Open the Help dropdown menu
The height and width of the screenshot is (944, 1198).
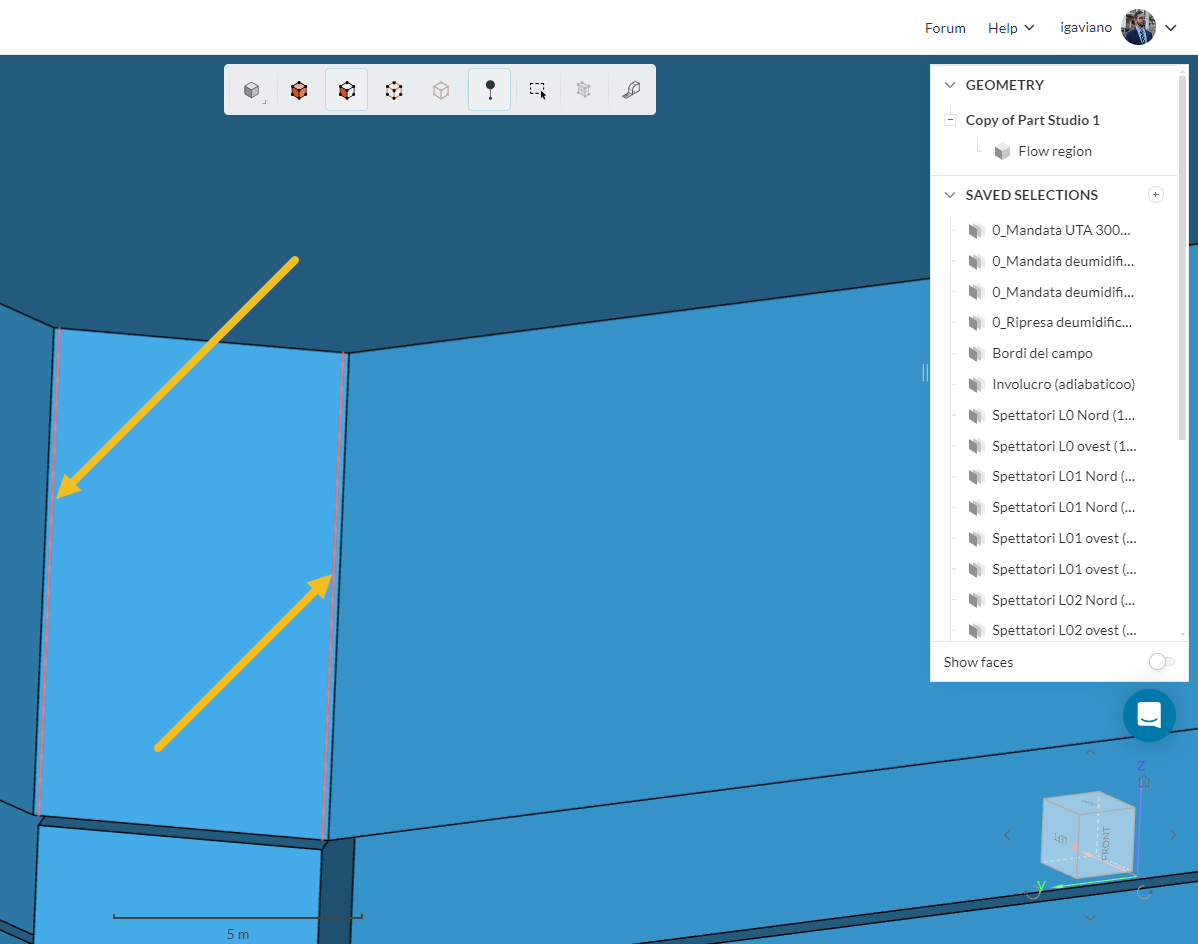point(1010,28)
